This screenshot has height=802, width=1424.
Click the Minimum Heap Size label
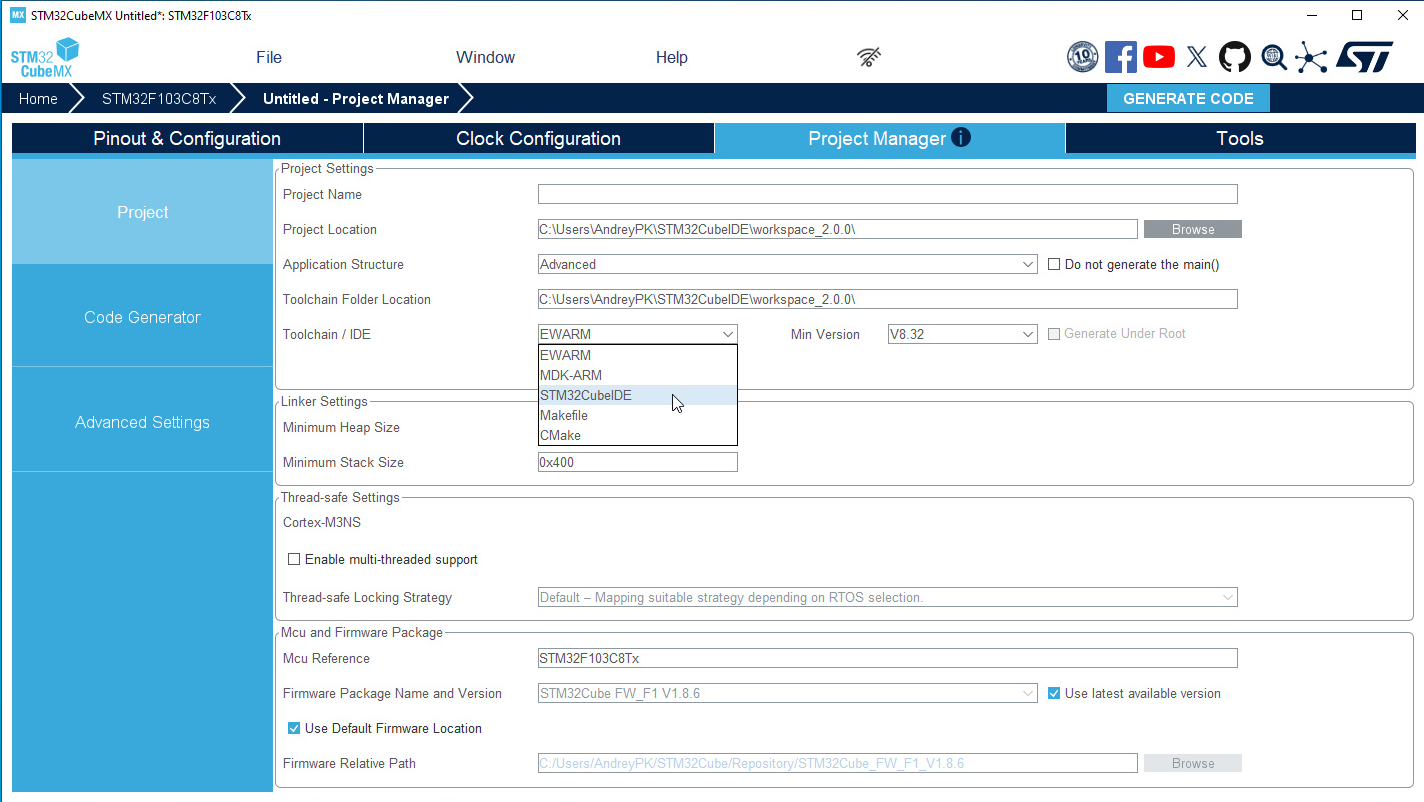click(x=341, y=428)
